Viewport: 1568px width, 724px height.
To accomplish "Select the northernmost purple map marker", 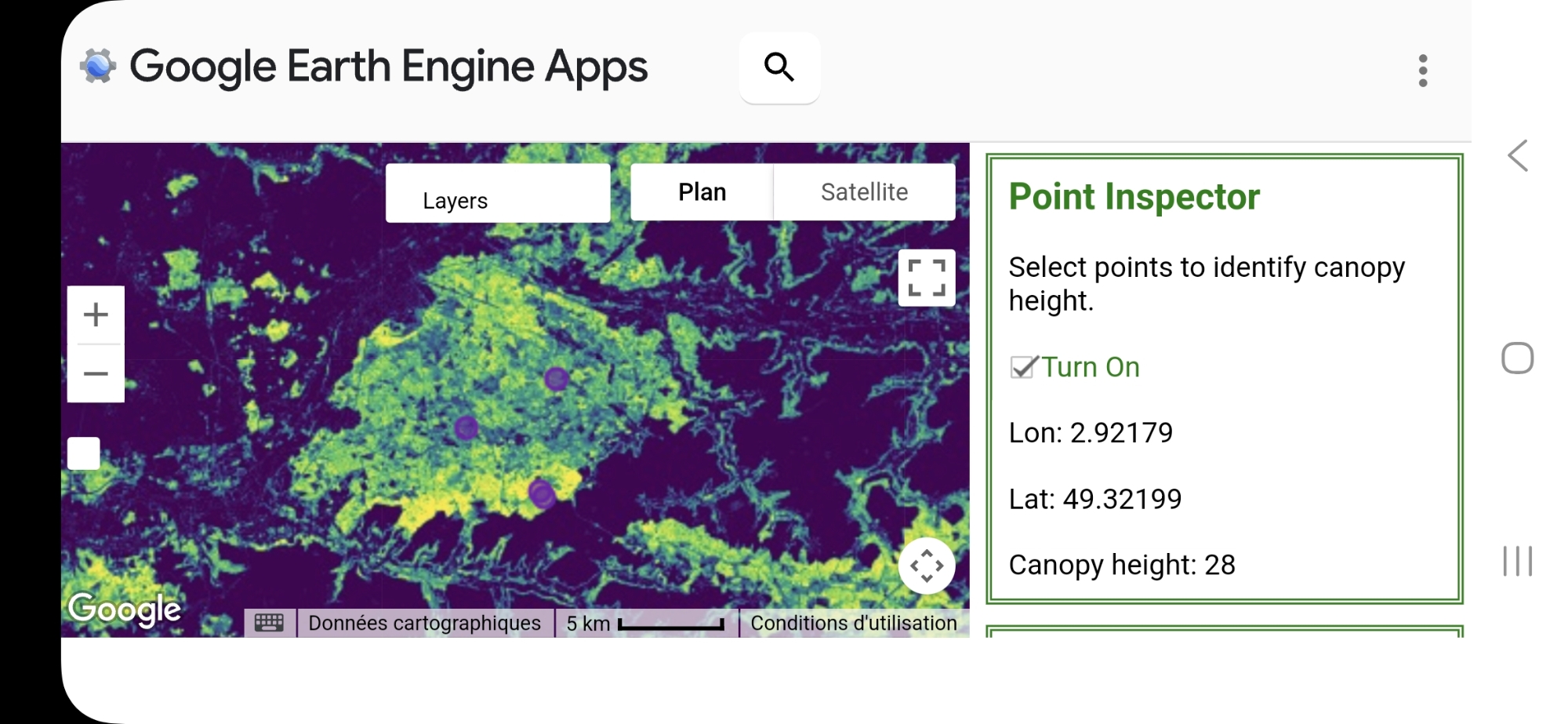I will (556, 379).
